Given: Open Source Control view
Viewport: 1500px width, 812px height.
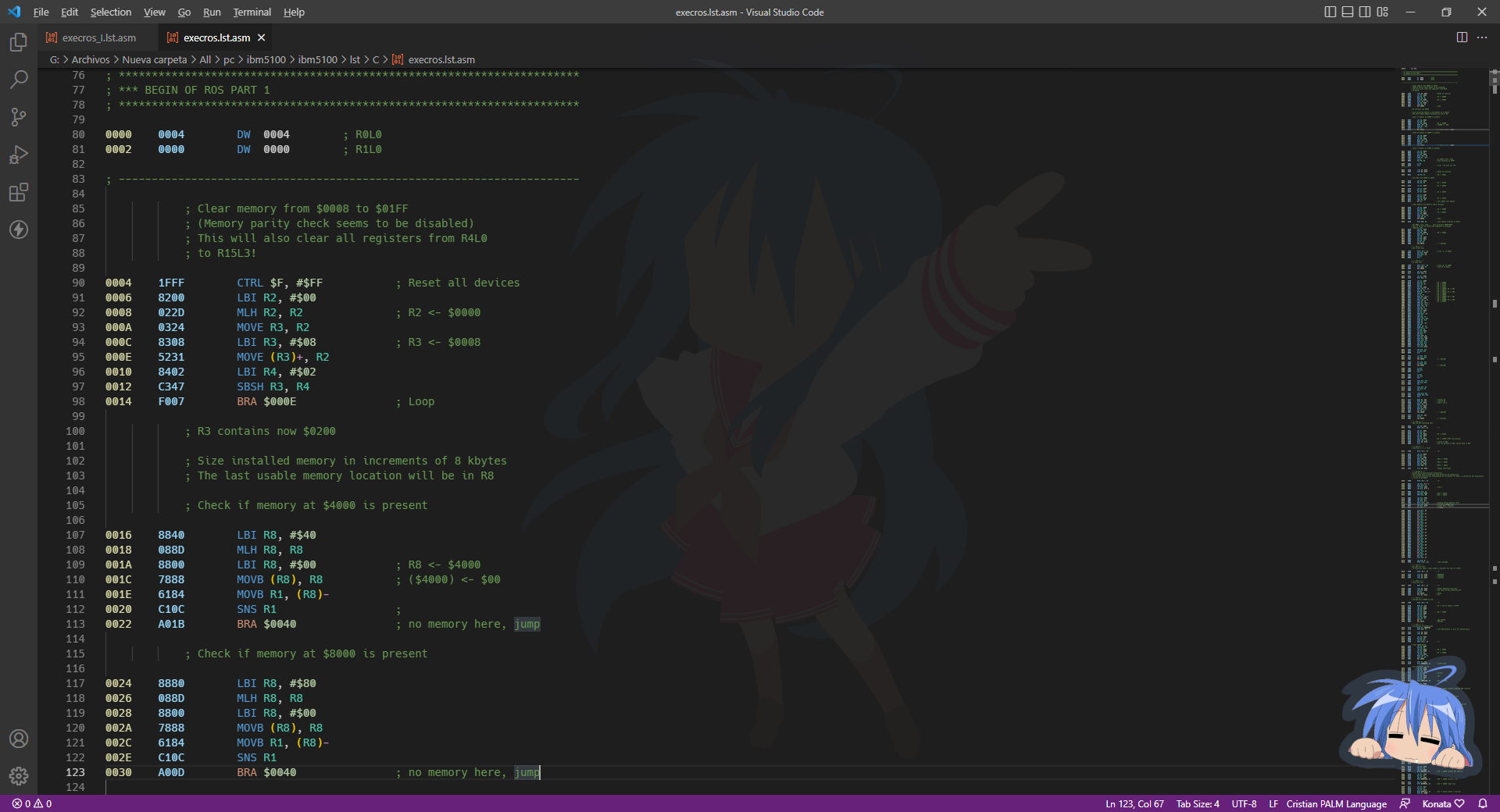Looking at the screenshot, I should click(18, 117).
